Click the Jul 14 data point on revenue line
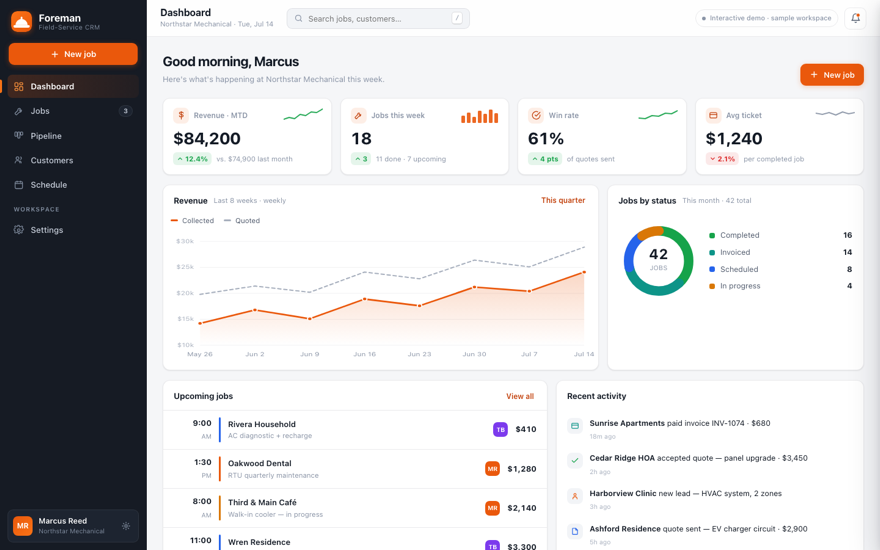This screenshot has width=880, height=550. pos(584,272)
